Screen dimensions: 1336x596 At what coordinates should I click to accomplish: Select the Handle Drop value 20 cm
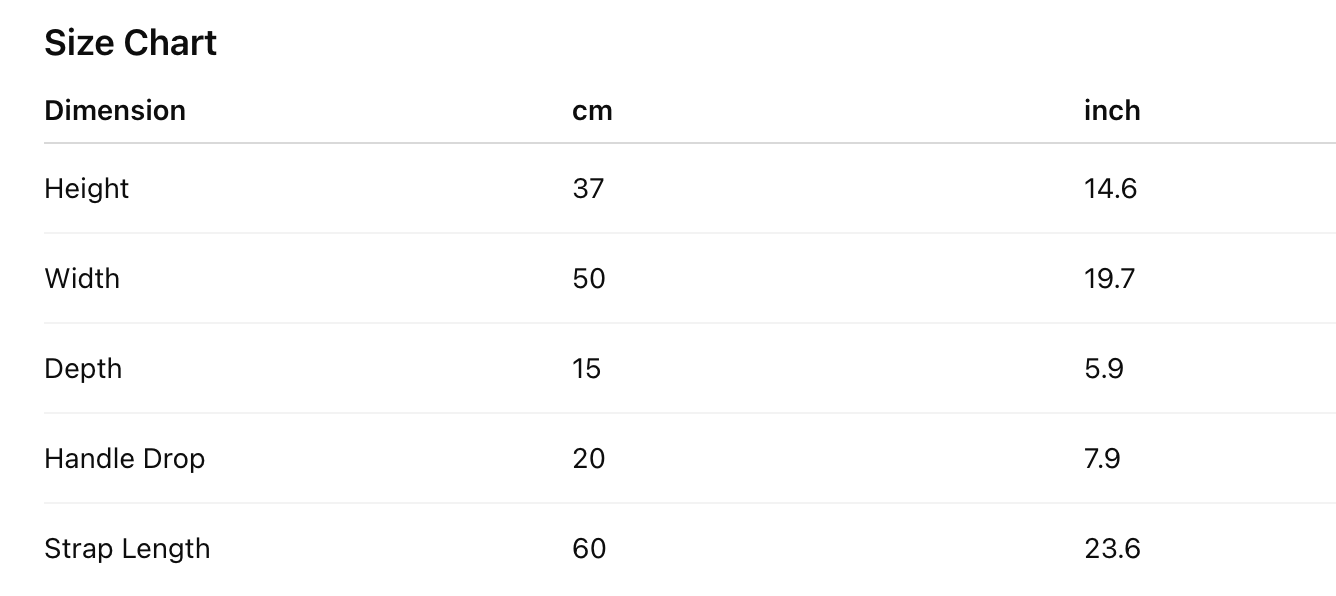click(589, 458)
